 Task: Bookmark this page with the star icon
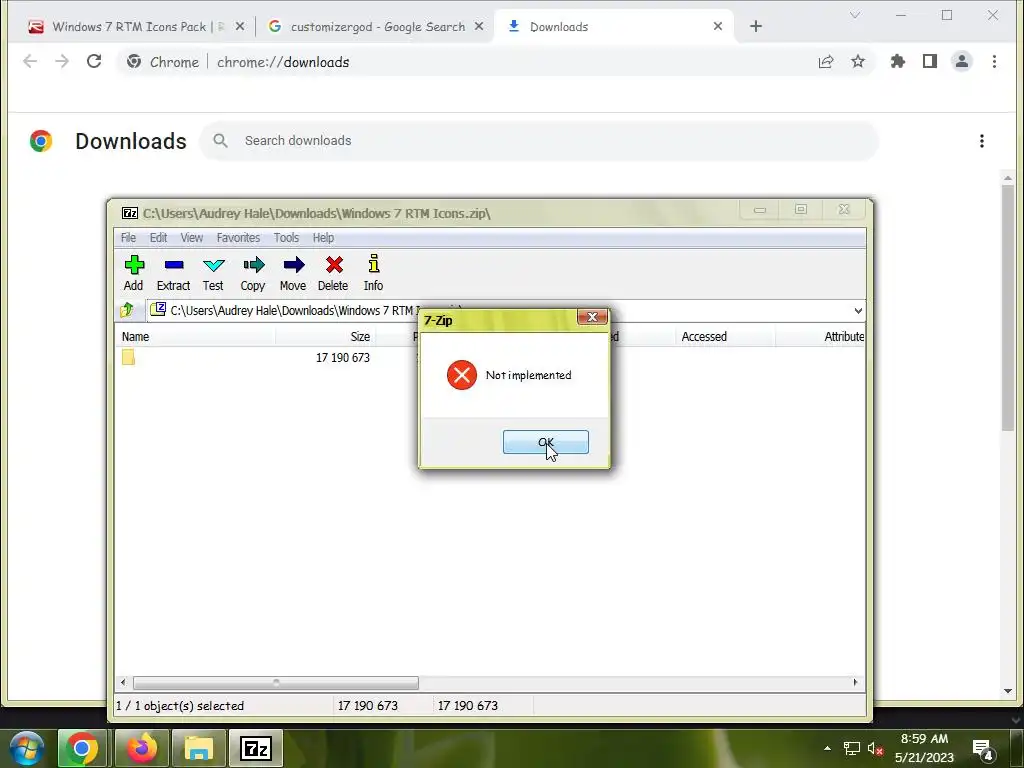click(x=858, y=61)
